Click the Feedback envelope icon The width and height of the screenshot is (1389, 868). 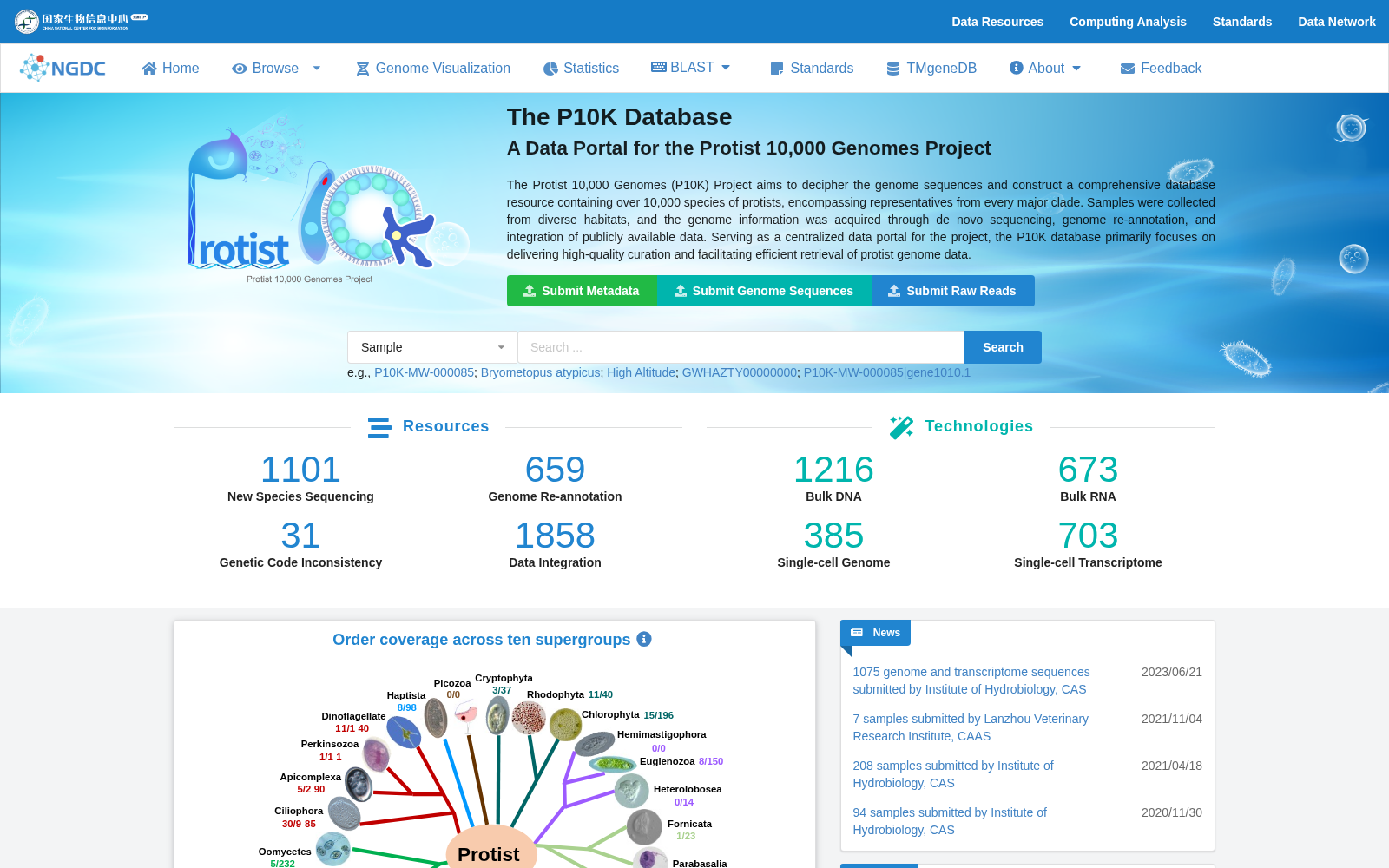pos(1128,69)
